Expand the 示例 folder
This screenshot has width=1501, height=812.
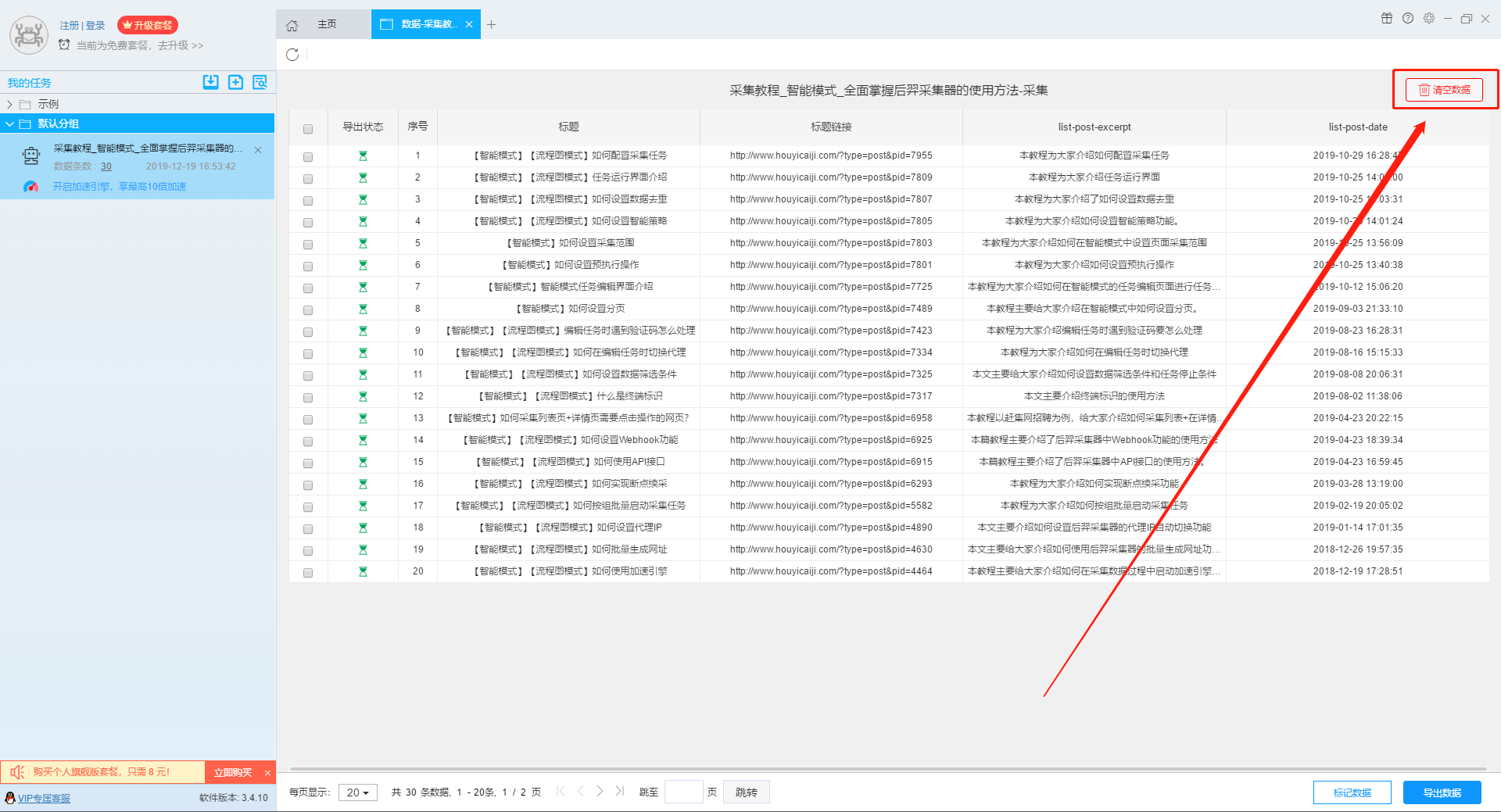[x=9, y=104]
